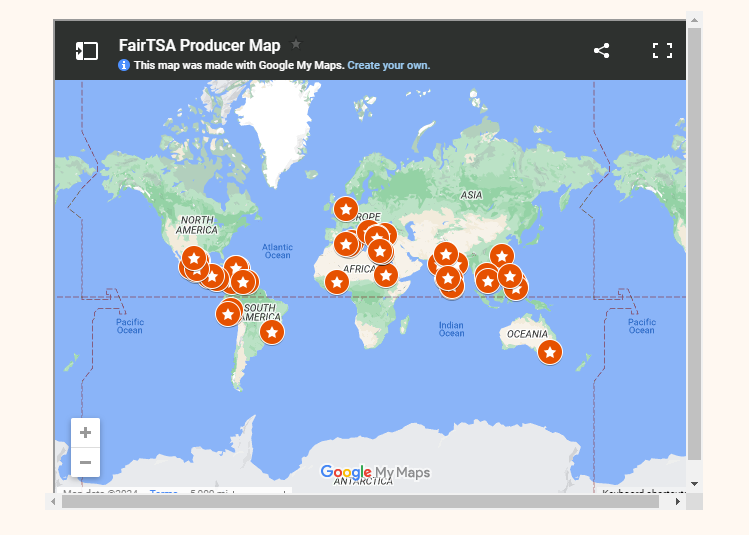
Task: Open the map legend sidebar panel
Action: click(87, 51)
